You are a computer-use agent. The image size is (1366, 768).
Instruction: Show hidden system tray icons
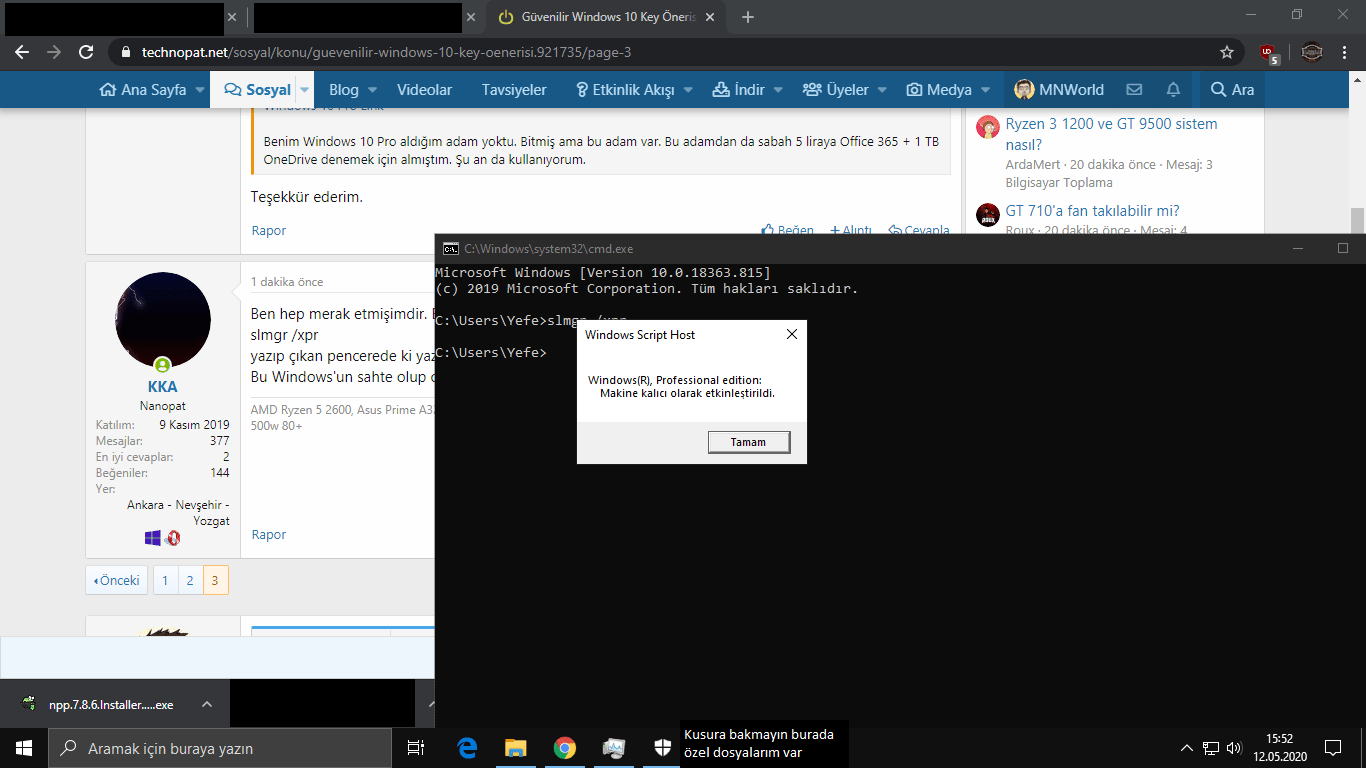(x=1187, y=747)
